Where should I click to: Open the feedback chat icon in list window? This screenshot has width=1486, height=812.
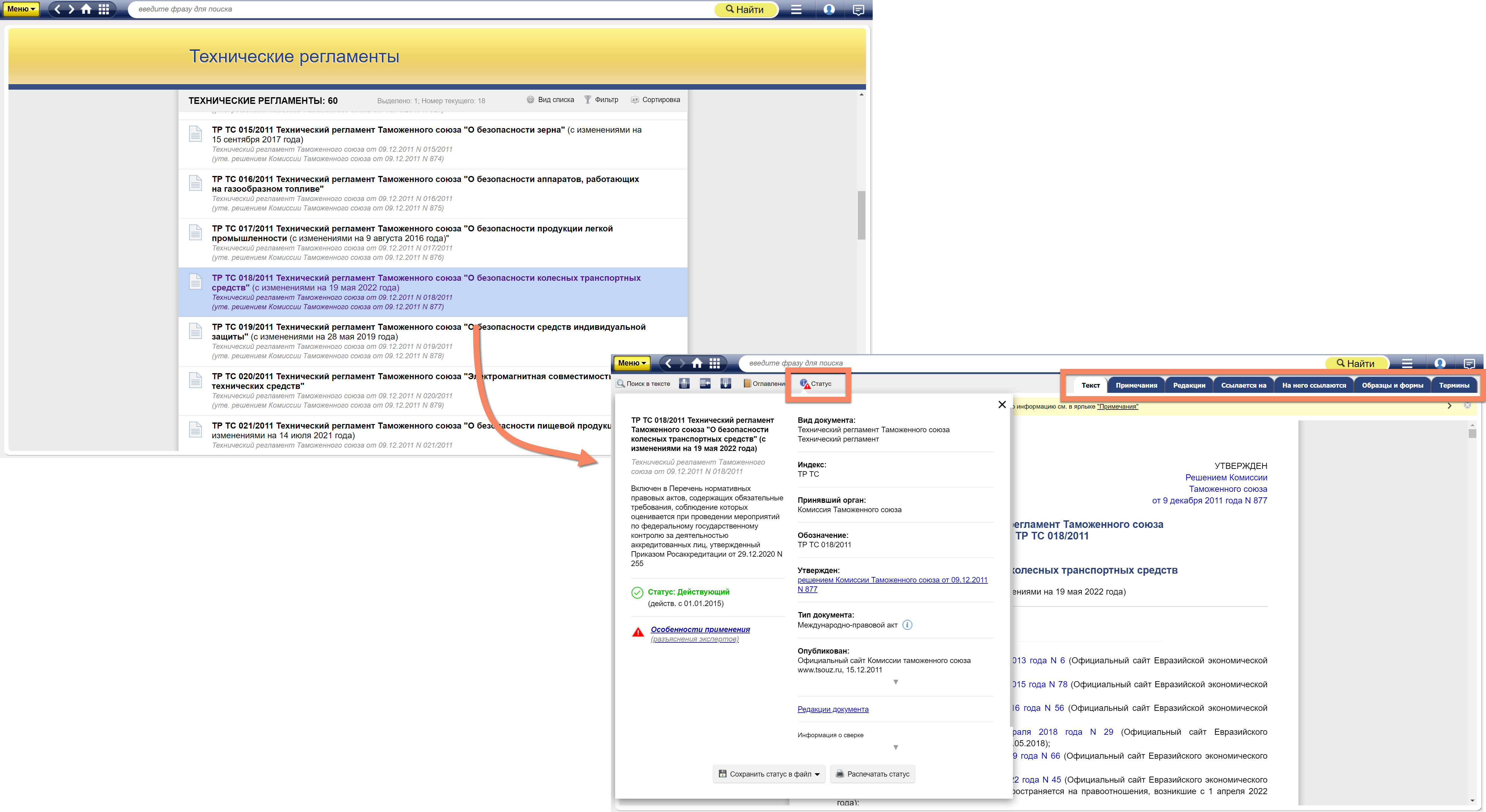(858, 10)
